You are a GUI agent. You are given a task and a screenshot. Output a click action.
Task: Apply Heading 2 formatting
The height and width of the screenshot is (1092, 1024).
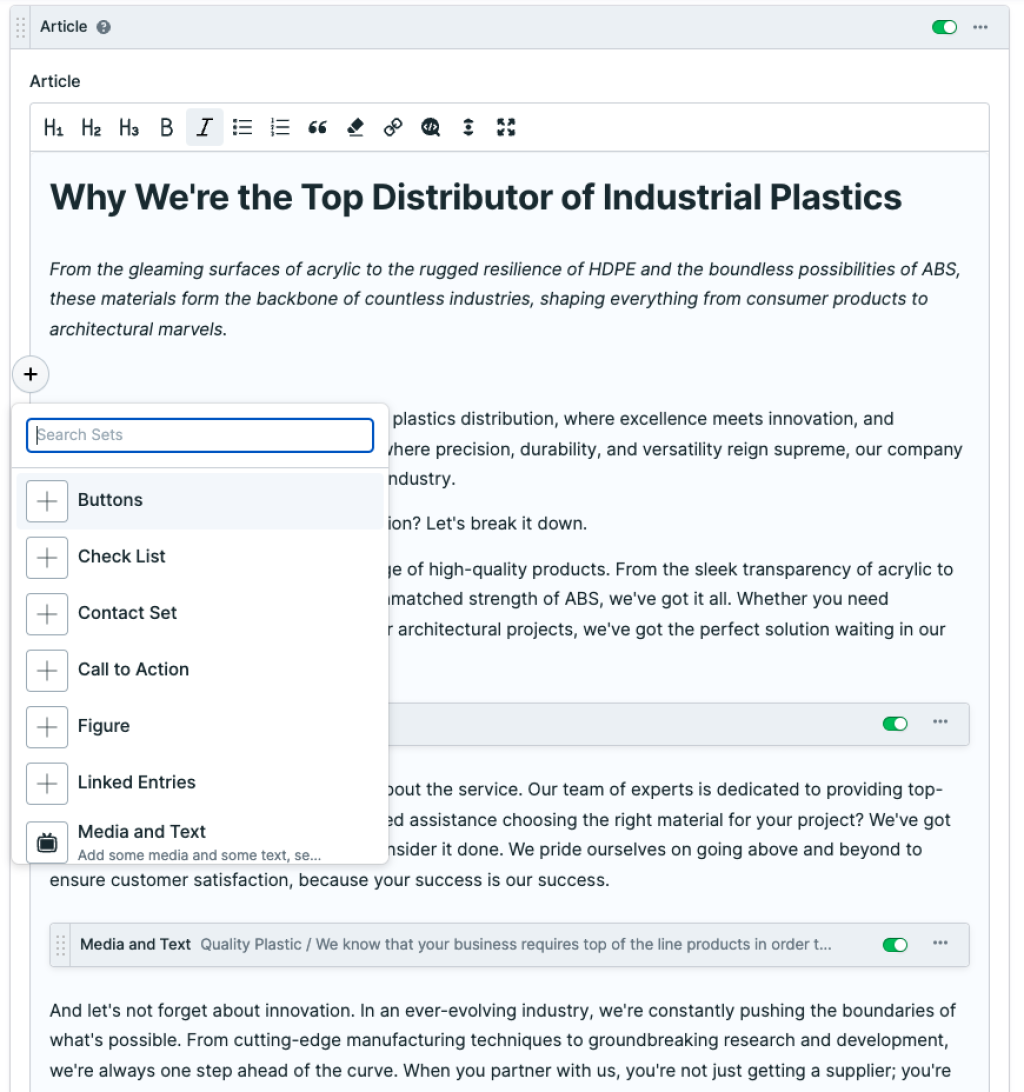[90, 127]
